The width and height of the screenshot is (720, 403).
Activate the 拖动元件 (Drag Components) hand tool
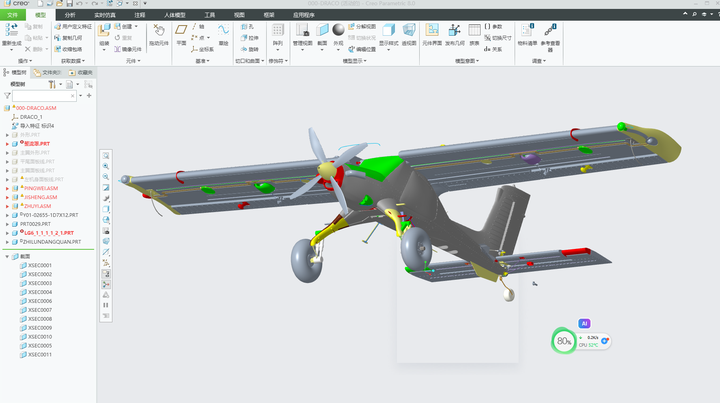pos(159,31)
